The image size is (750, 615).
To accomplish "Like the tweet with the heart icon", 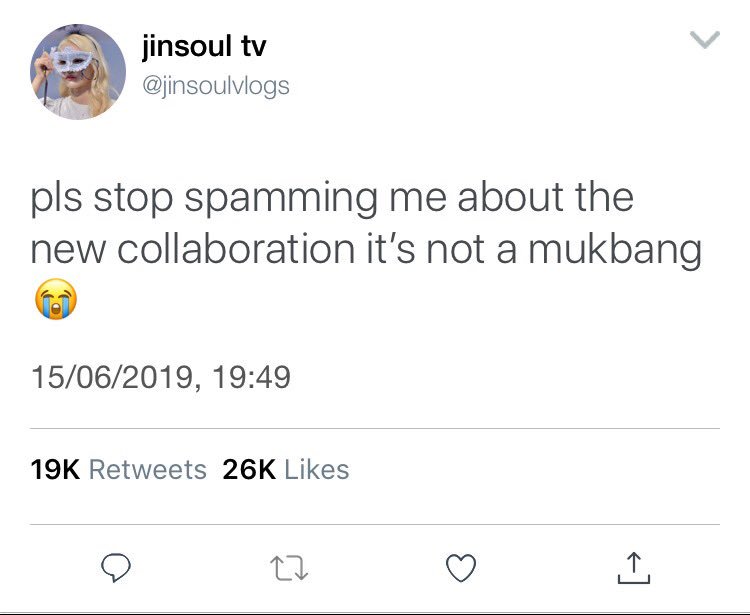I will click(x=461, y=568).
